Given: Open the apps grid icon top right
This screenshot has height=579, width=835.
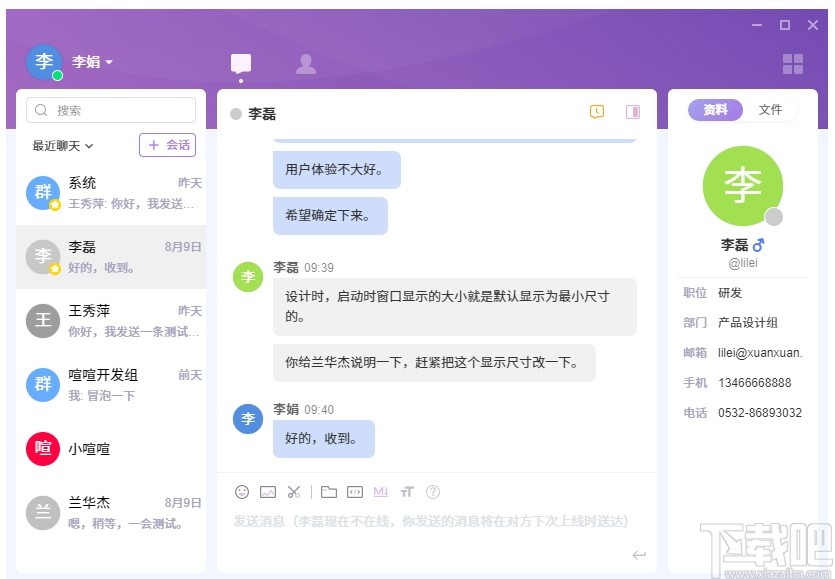Looking at the screenshot, I should [793, 62].
